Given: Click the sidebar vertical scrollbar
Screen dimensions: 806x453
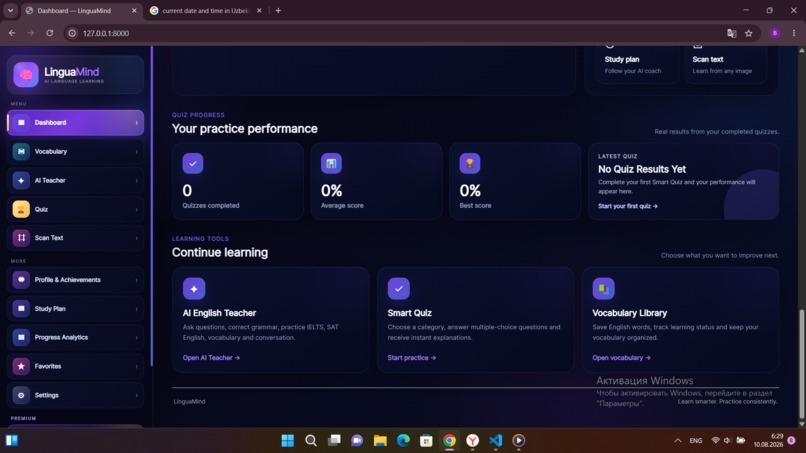Looking at the screenshot, I should pyautogui.click(x=152, y=206).
